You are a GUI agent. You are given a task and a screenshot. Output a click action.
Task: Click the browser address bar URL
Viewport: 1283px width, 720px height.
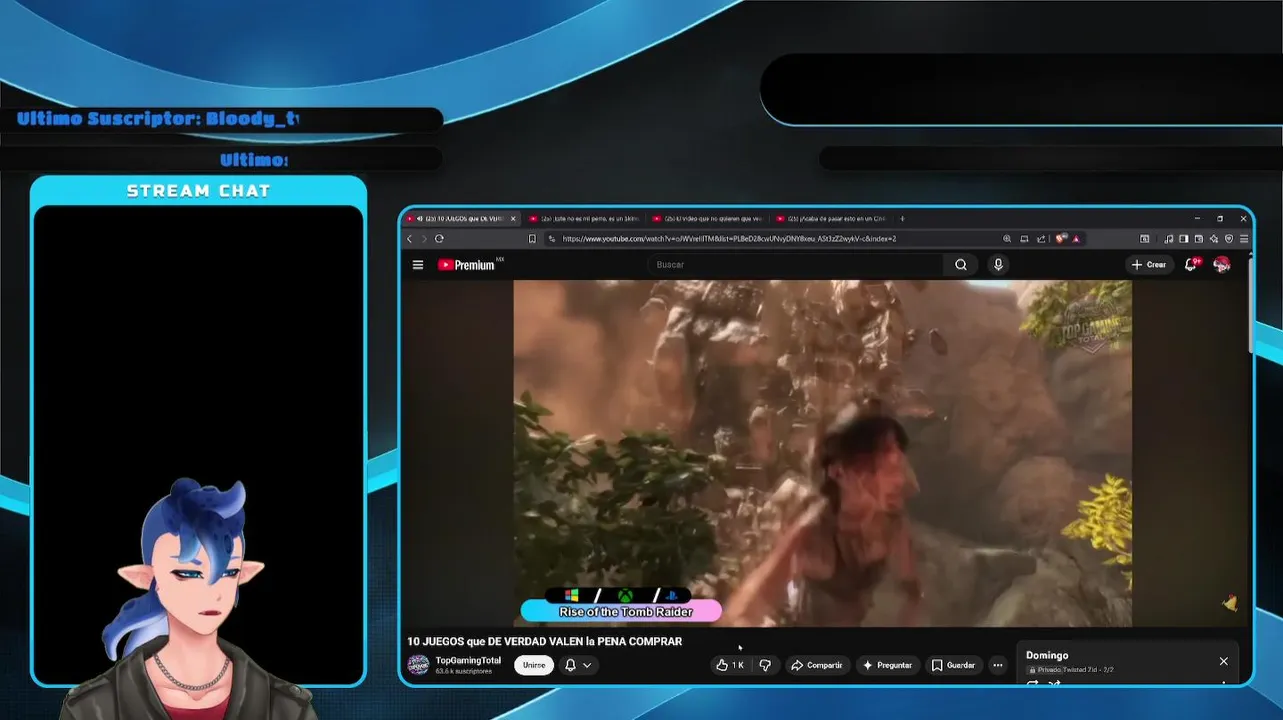(729, 239)
